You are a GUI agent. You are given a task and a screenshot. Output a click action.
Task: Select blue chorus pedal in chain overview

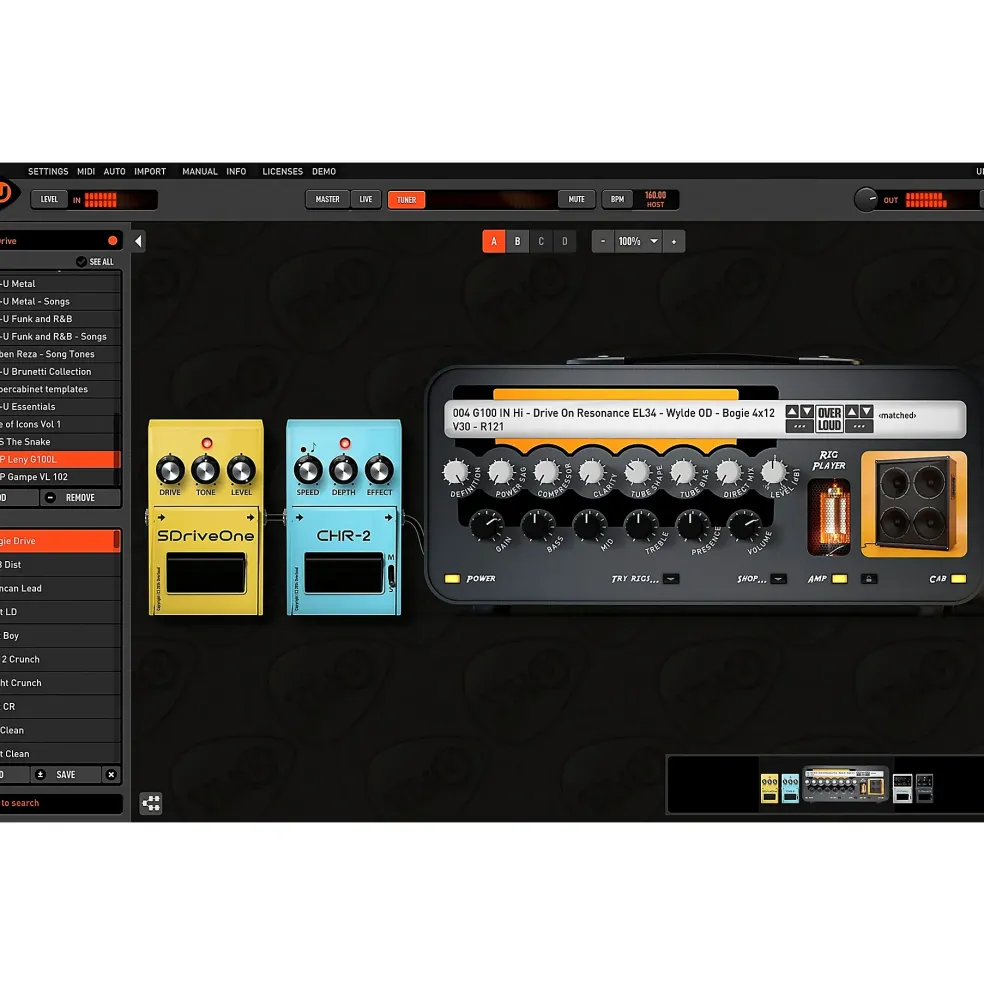point(790,788)
